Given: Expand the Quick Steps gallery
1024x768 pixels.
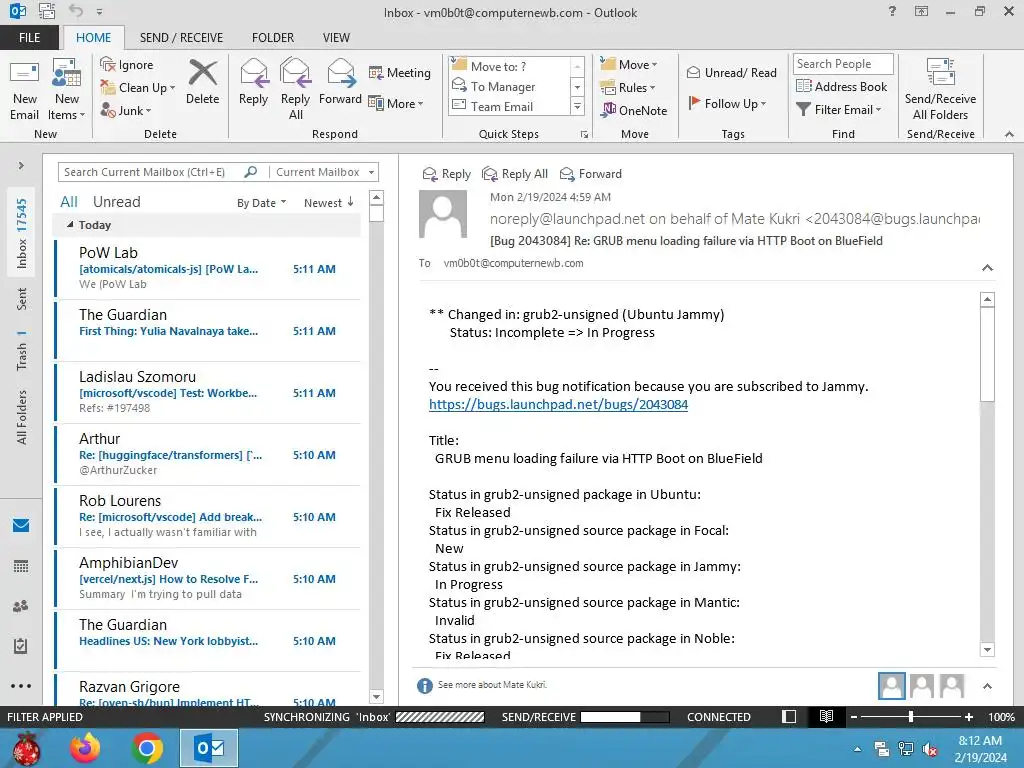Looking at the screenshot, I should pos(577,106).
